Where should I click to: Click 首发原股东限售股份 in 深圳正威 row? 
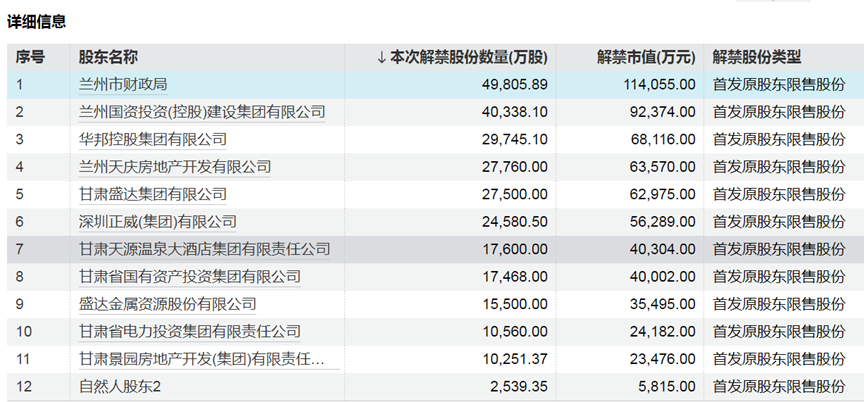779,222
